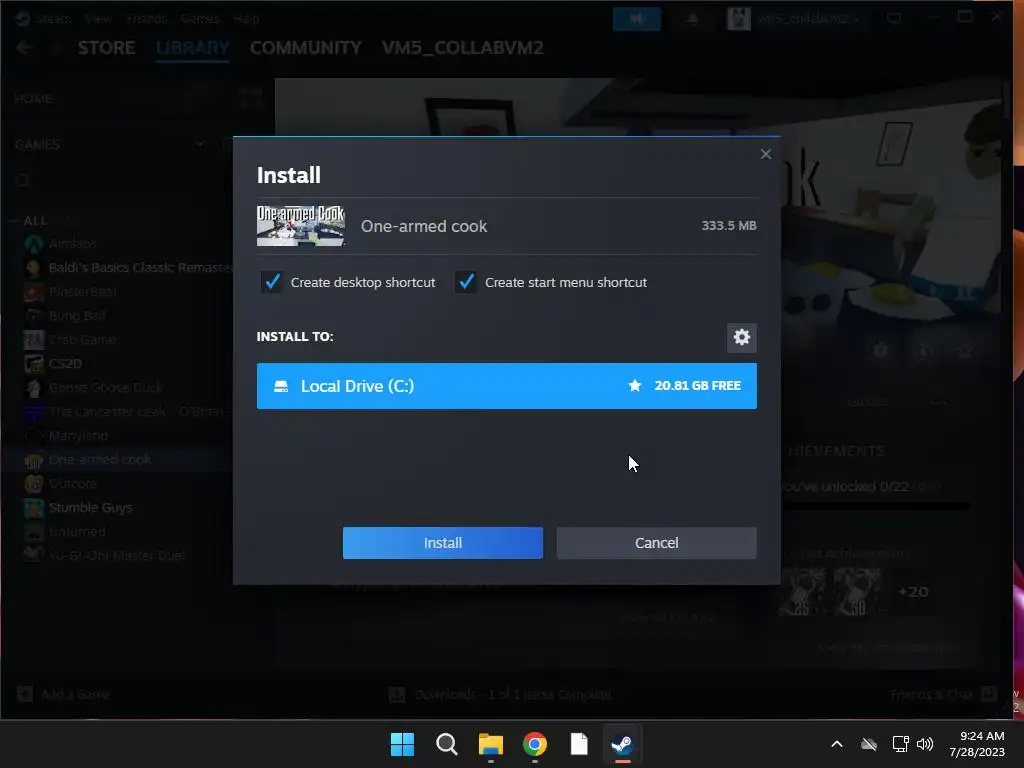The width and height of the screenshot is (1024, 768).
Task: Open Windows taskbar search
Action: [x=447, y=744]
